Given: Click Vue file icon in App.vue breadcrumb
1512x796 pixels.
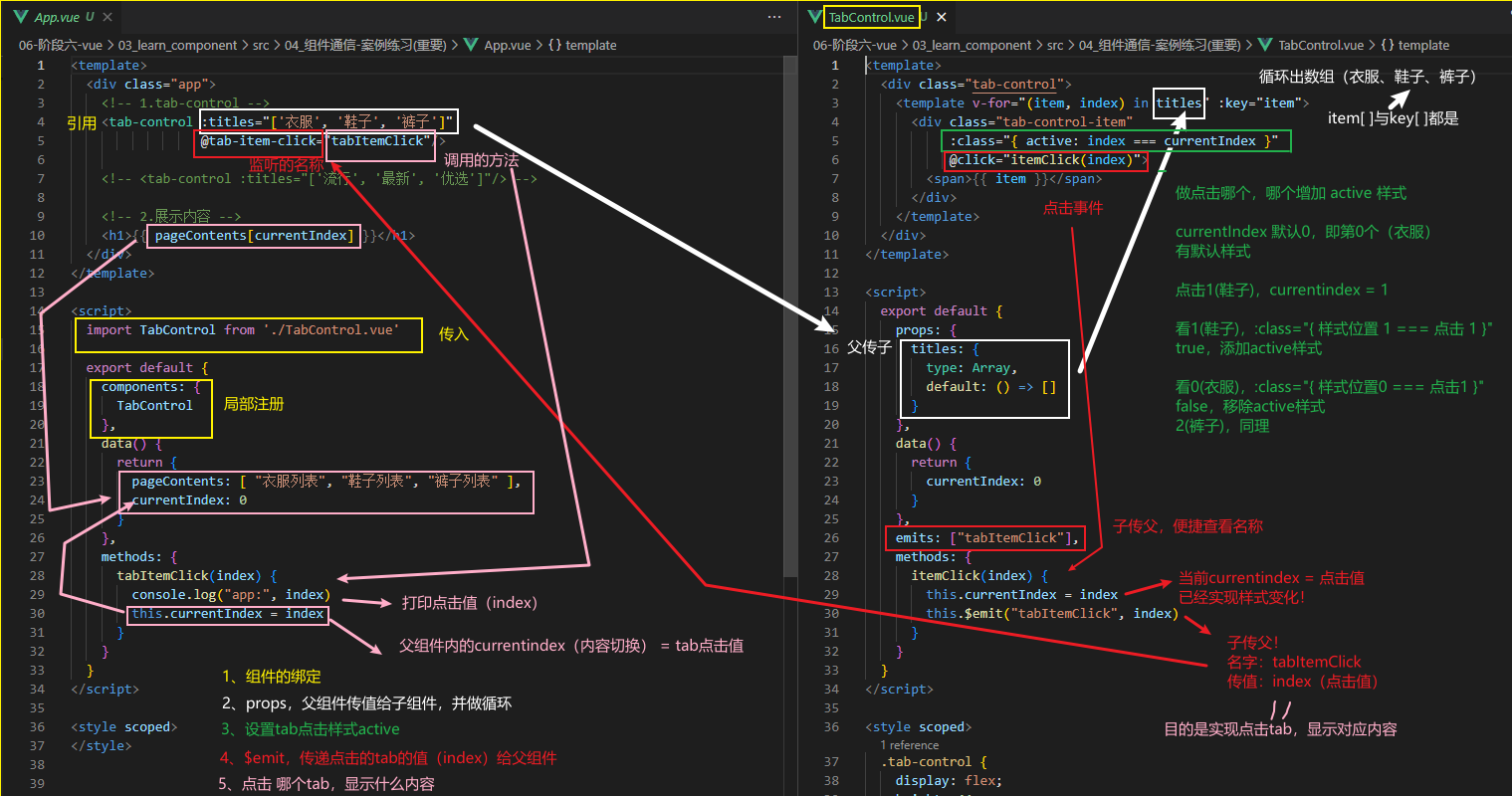Looking at the screenshot, I should point(471,45).
